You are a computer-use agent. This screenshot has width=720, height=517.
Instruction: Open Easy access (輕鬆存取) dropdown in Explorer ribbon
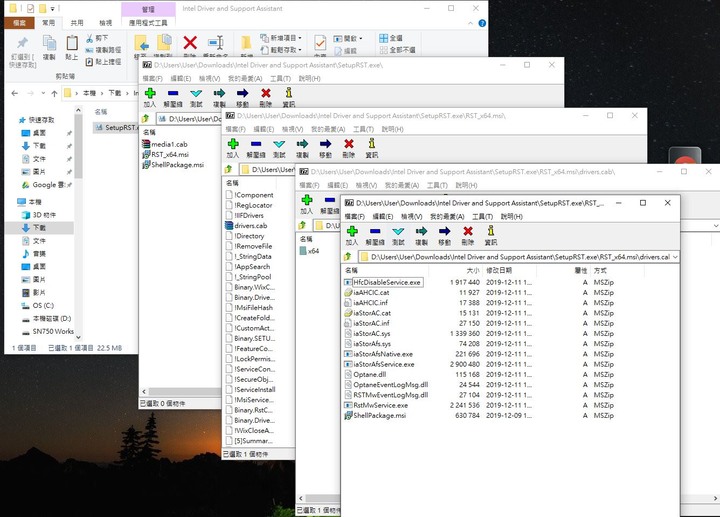coord(281,50)
